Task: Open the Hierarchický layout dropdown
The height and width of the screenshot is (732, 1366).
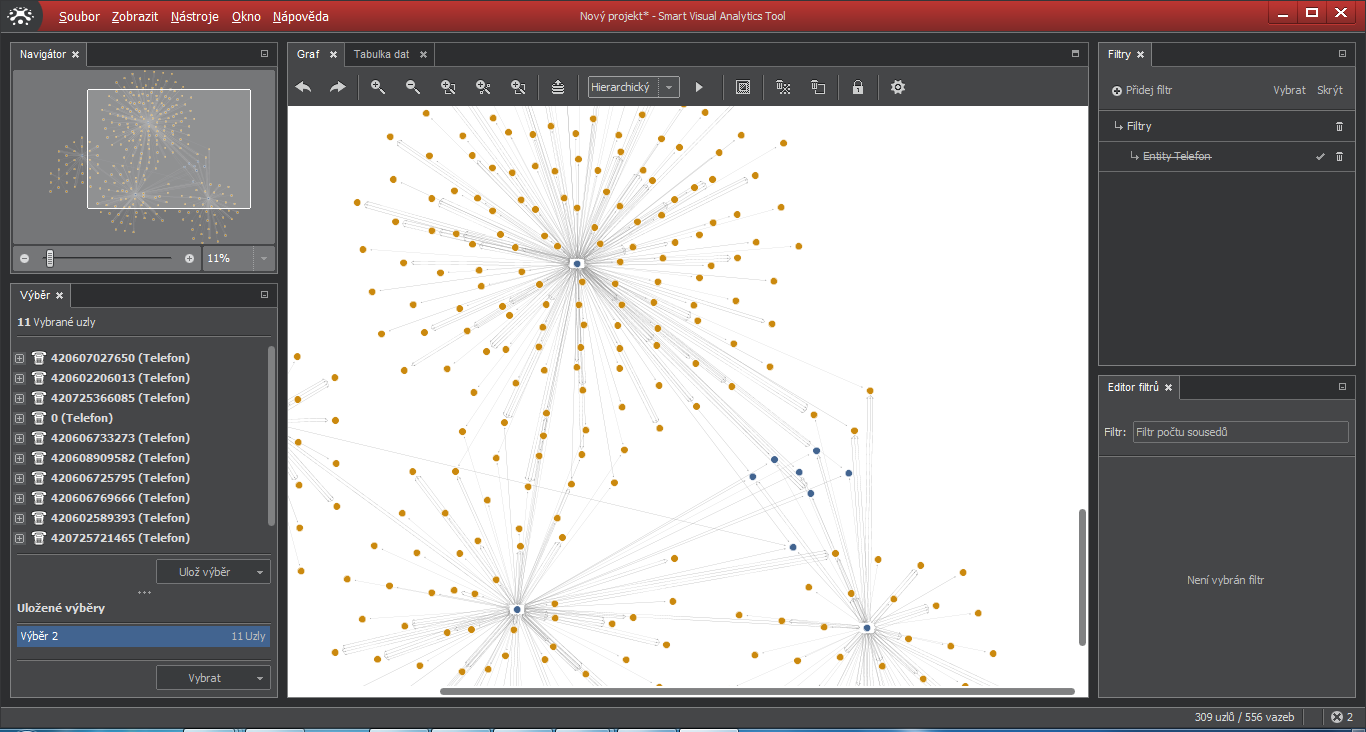Action: pos(670,88)
